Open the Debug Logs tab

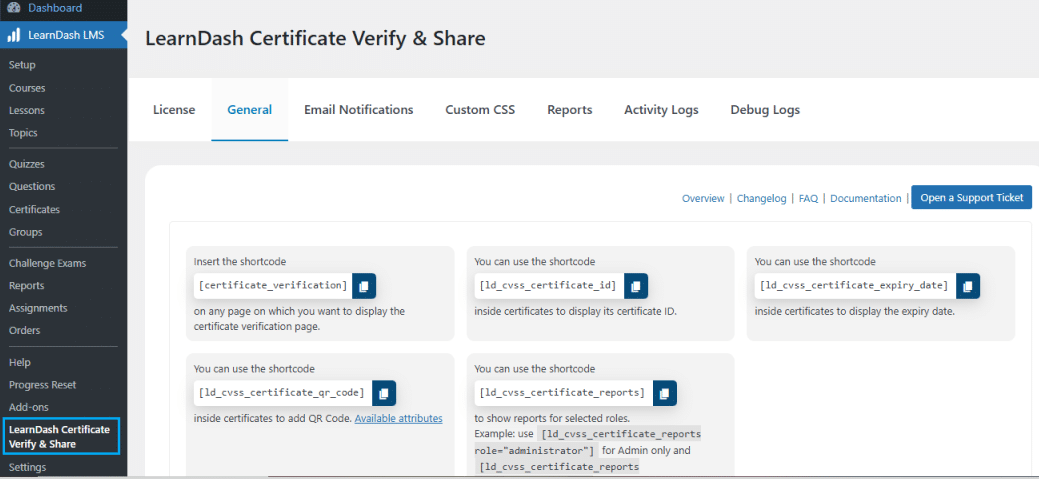point(765,110)
